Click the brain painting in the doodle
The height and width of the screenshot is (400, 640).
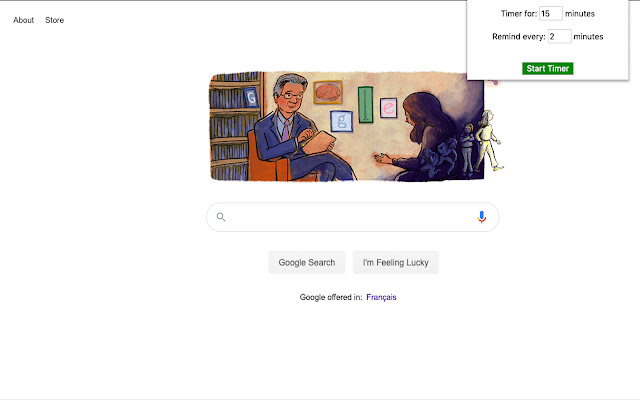[x=328, y=92]
